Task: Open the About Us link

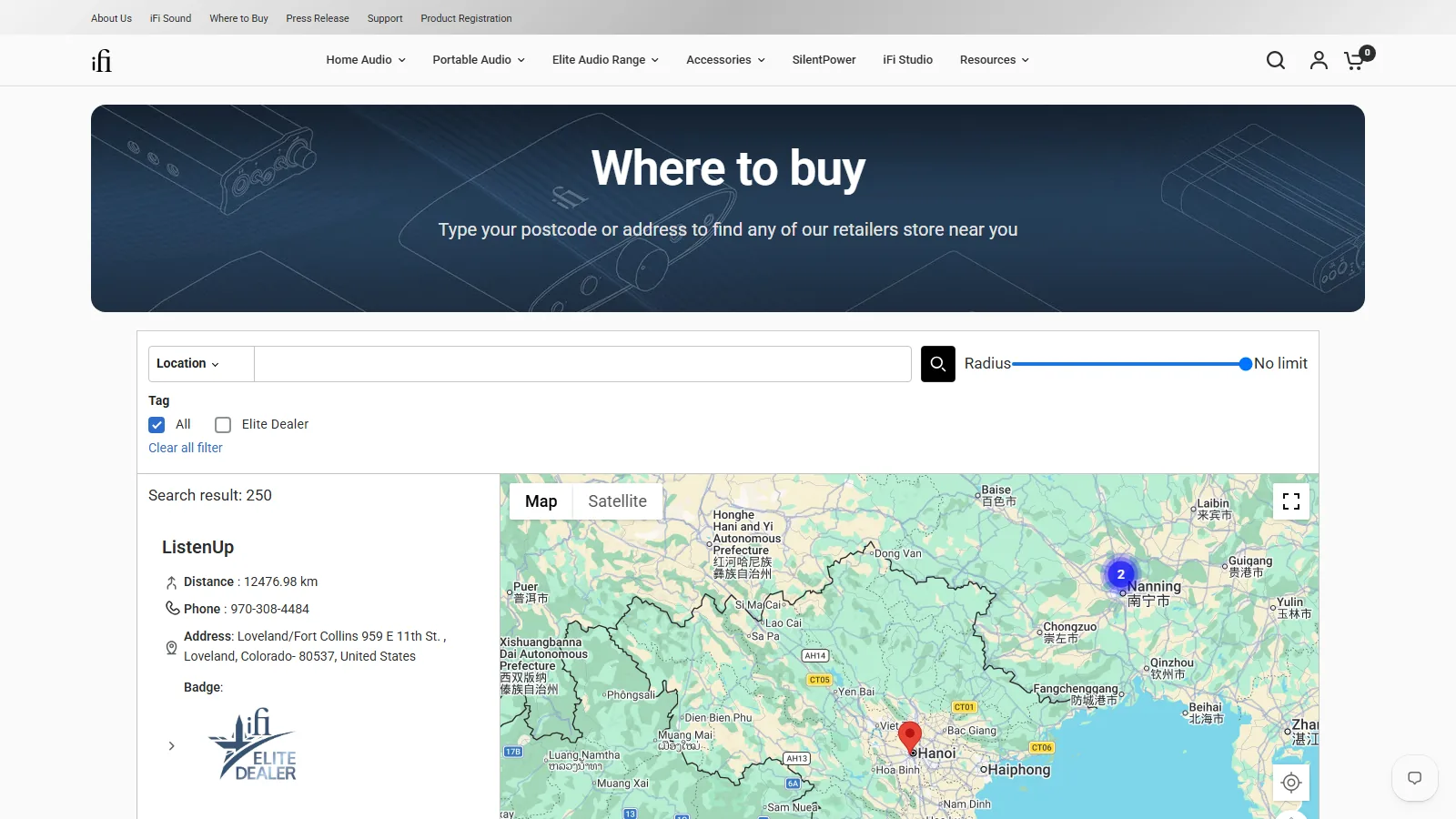Action: tap(111, 18)
